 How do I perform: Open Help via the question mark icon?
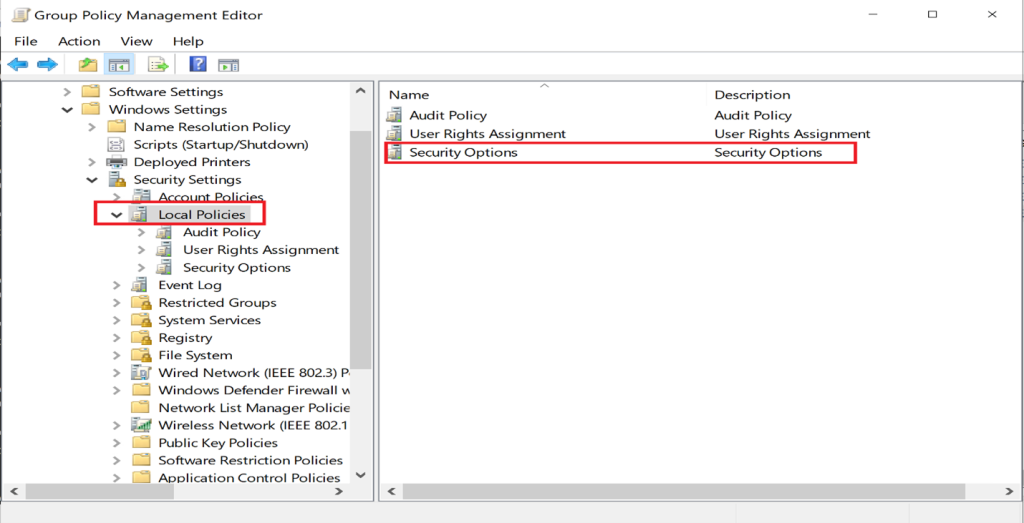coord(198,65)
